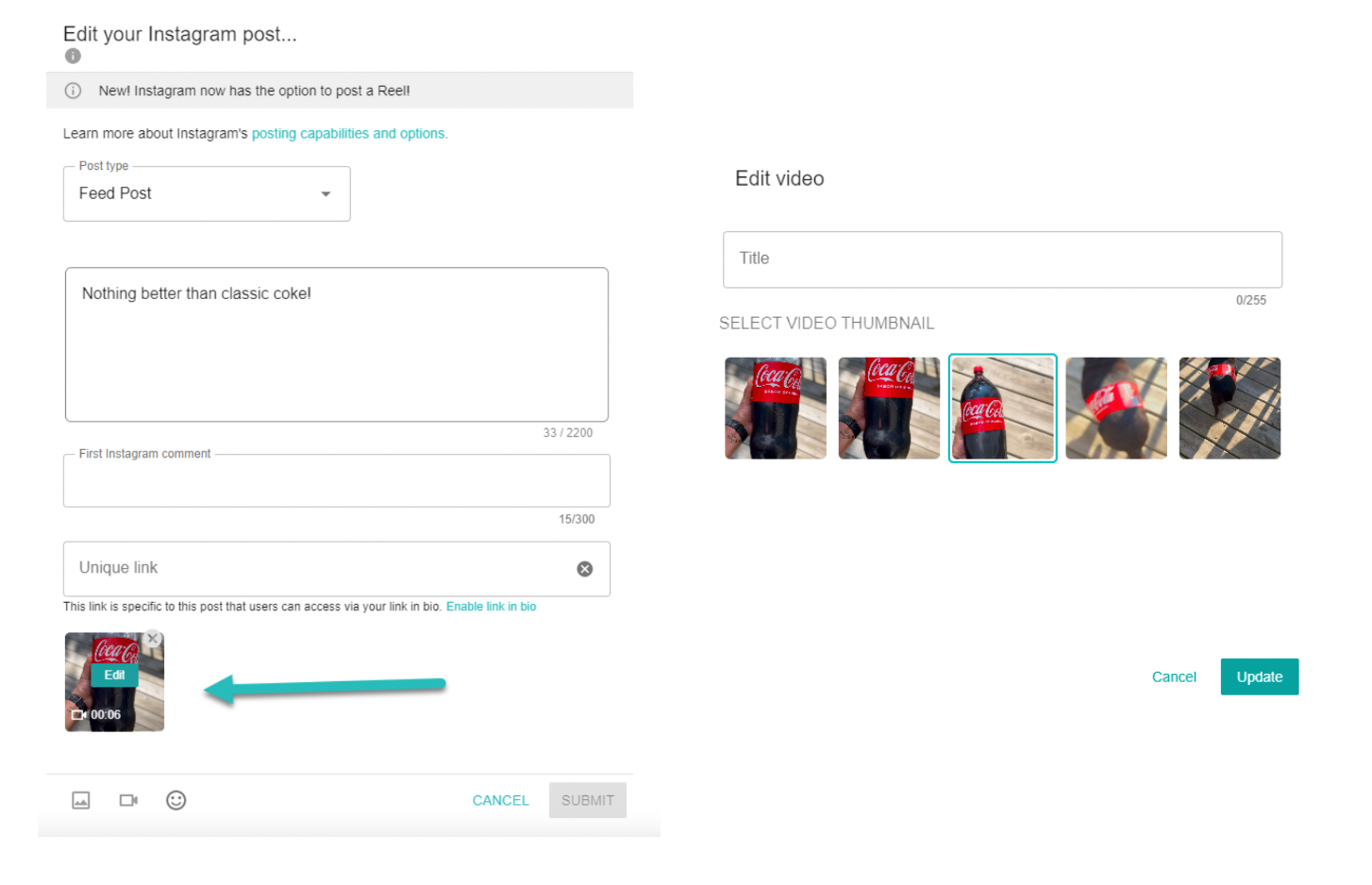Open the Enable link in bio link
1372x885 pixels.
point(491,607)
